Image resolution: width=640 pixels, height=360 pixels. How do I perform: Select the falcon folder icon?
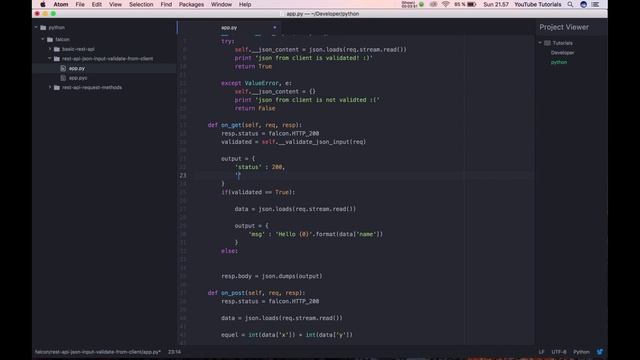50,40
